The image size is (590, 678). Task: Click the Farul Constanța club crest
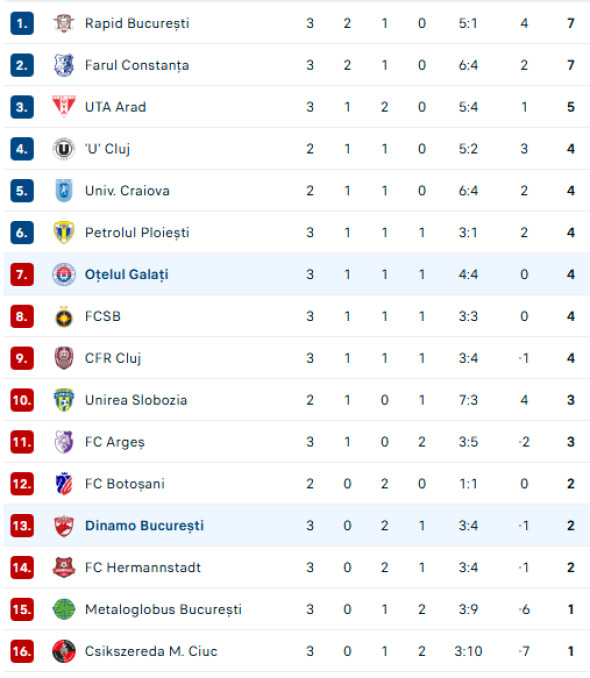64,65
